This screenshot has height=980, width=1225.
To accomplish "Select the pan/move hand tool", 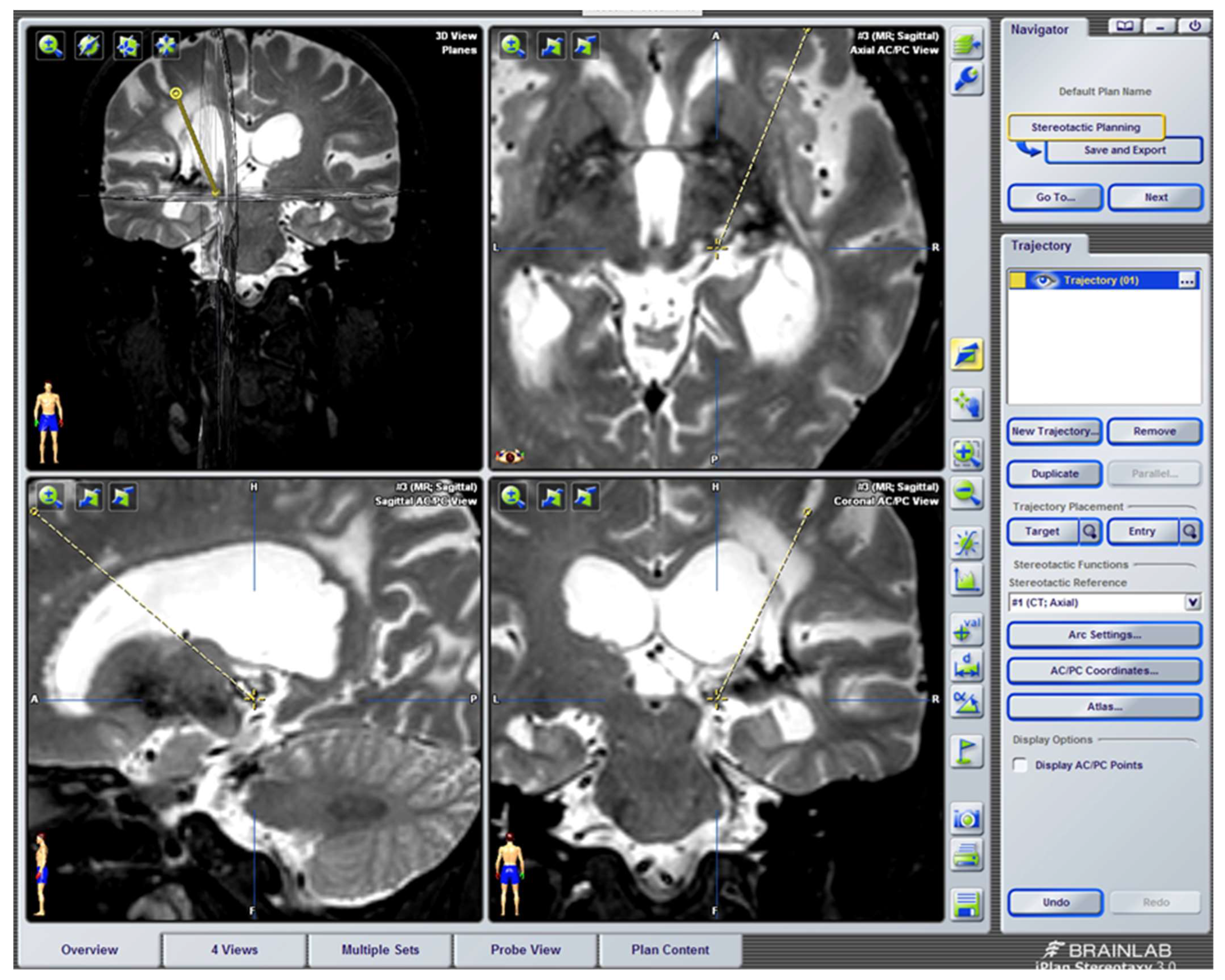I will 967,404.
